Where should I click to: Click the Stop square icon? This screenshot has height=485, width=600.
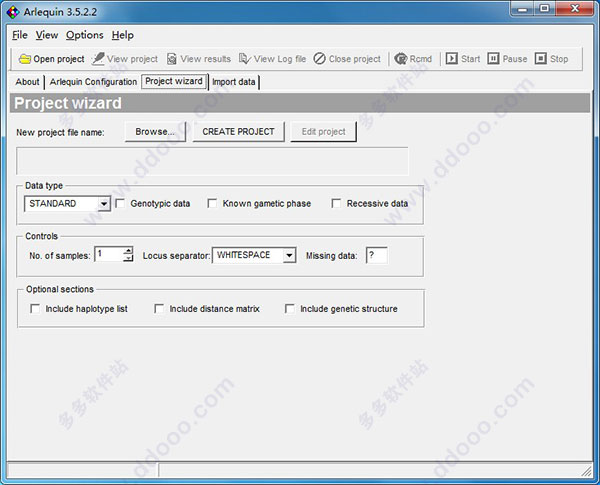541,59
